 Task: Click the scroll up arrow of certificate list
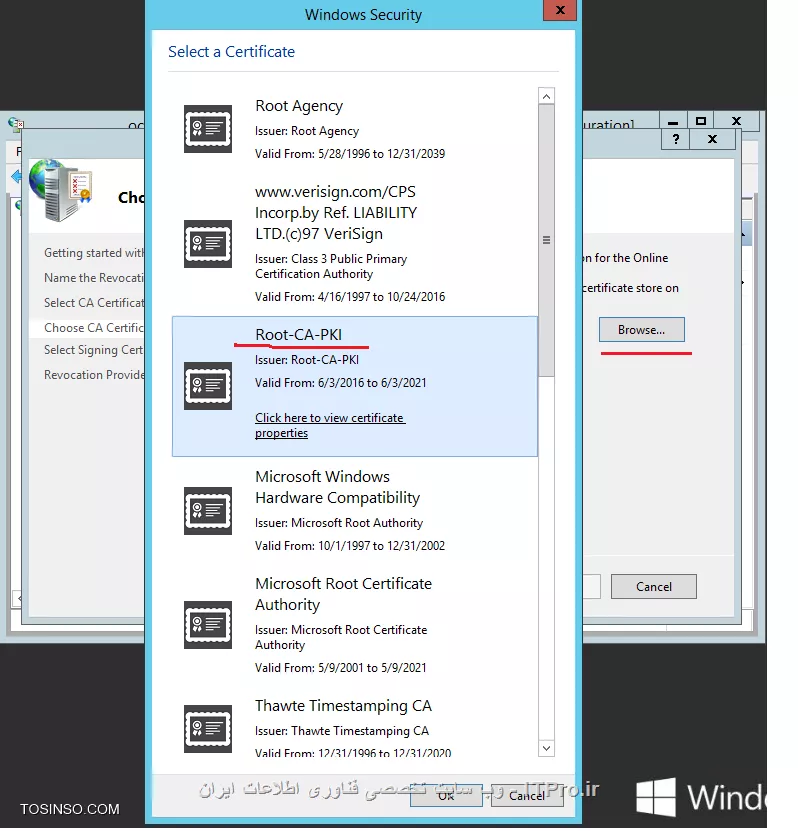pyautogui.click(x=546, y=96)
